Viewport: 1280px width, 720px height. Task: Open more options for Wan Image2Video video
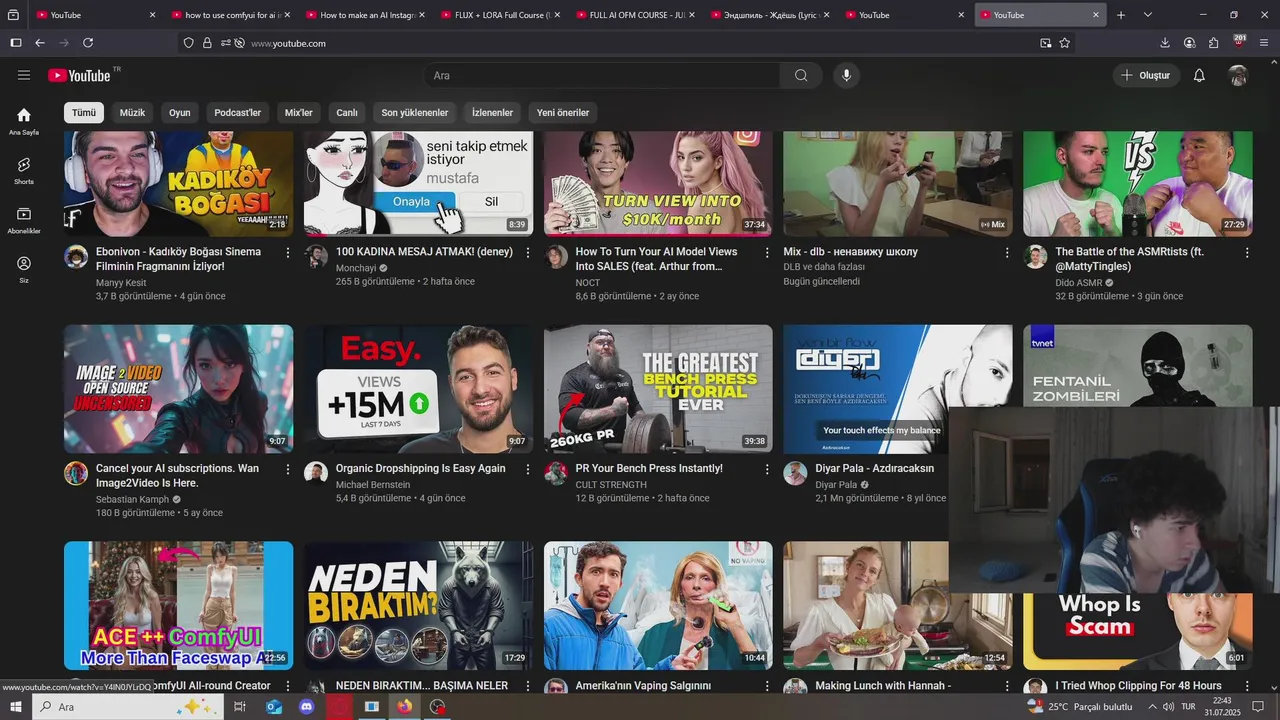[288, 469]
